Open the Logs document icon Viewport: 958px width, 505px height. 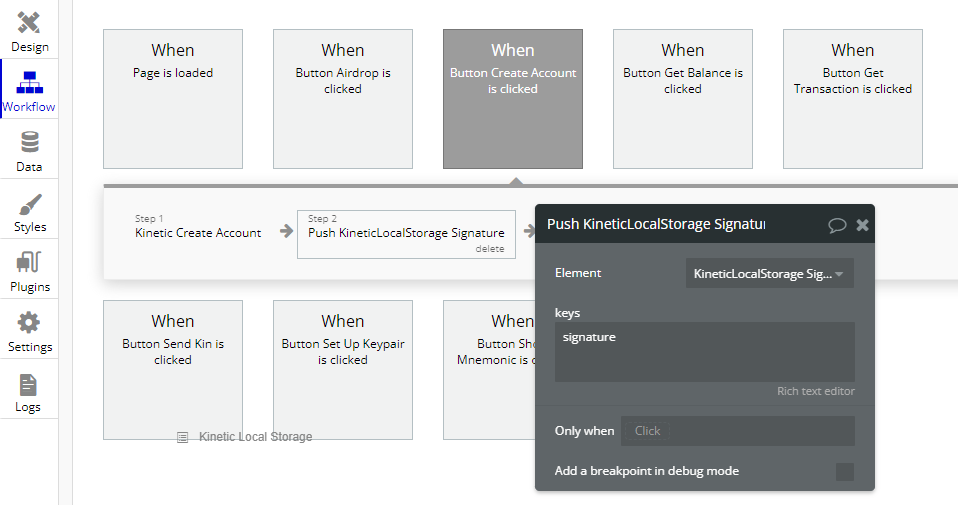coord(29,385)
